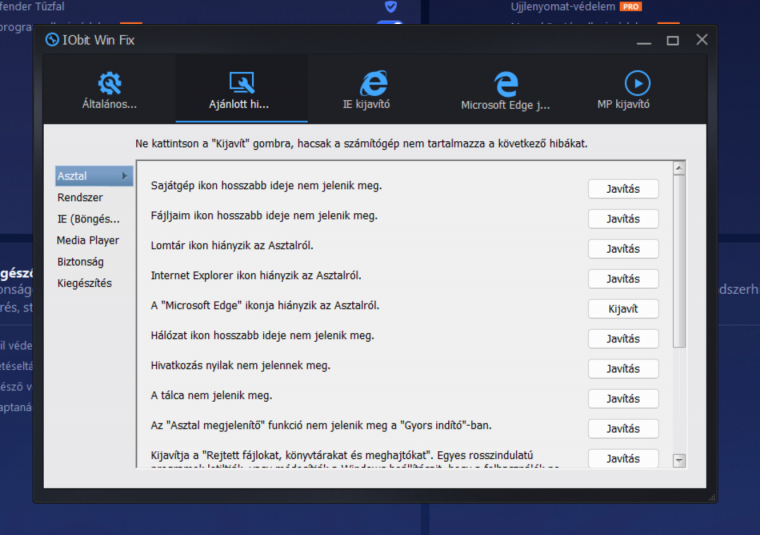Image resolution: width=760 pixels, height=535 pixels.
Task: Select the Ajánlott hi... tab icon
Action: pyautogui.click(x=241, y=82)
